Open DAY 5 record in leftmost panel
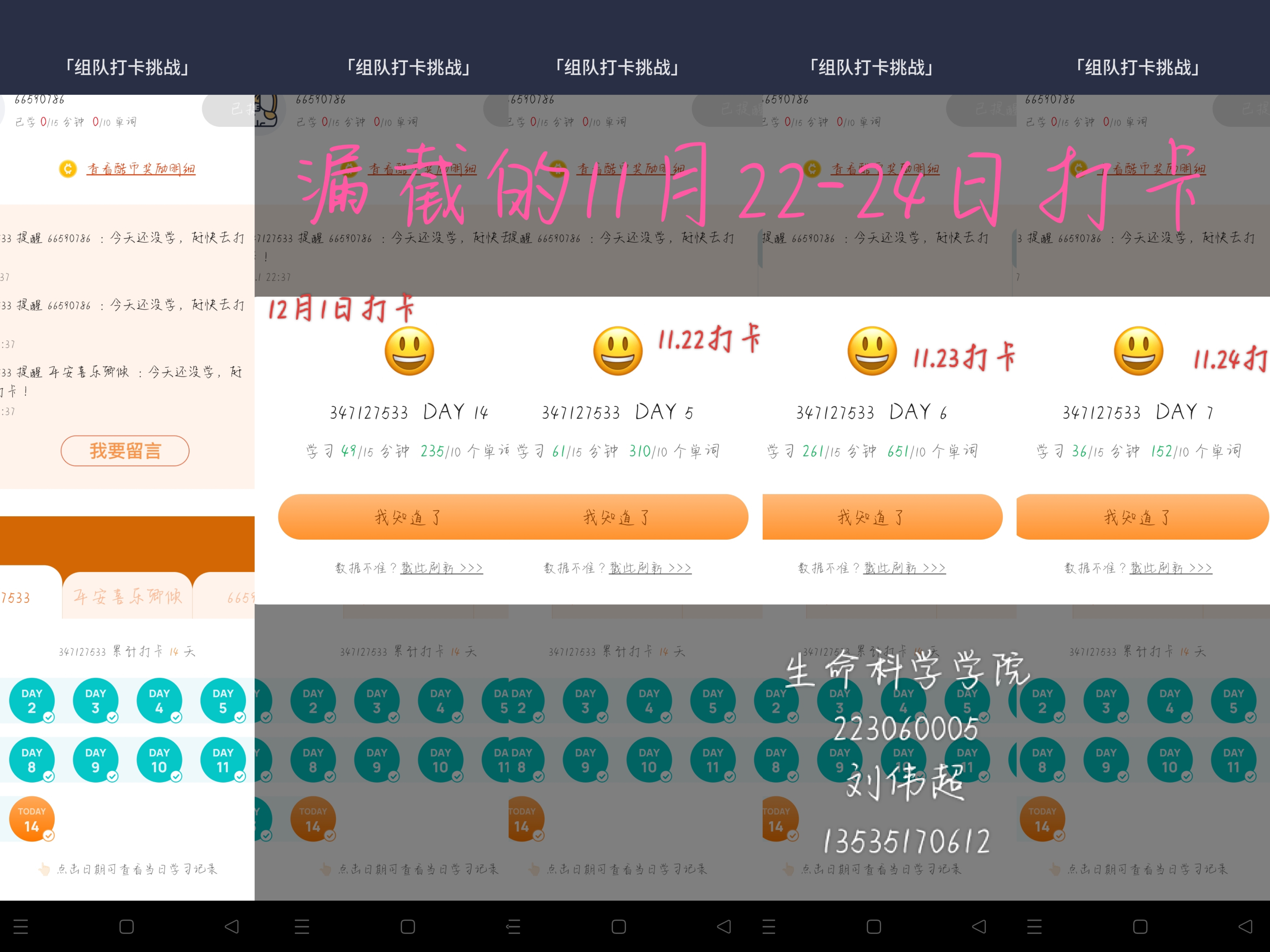 coord(223,701)
